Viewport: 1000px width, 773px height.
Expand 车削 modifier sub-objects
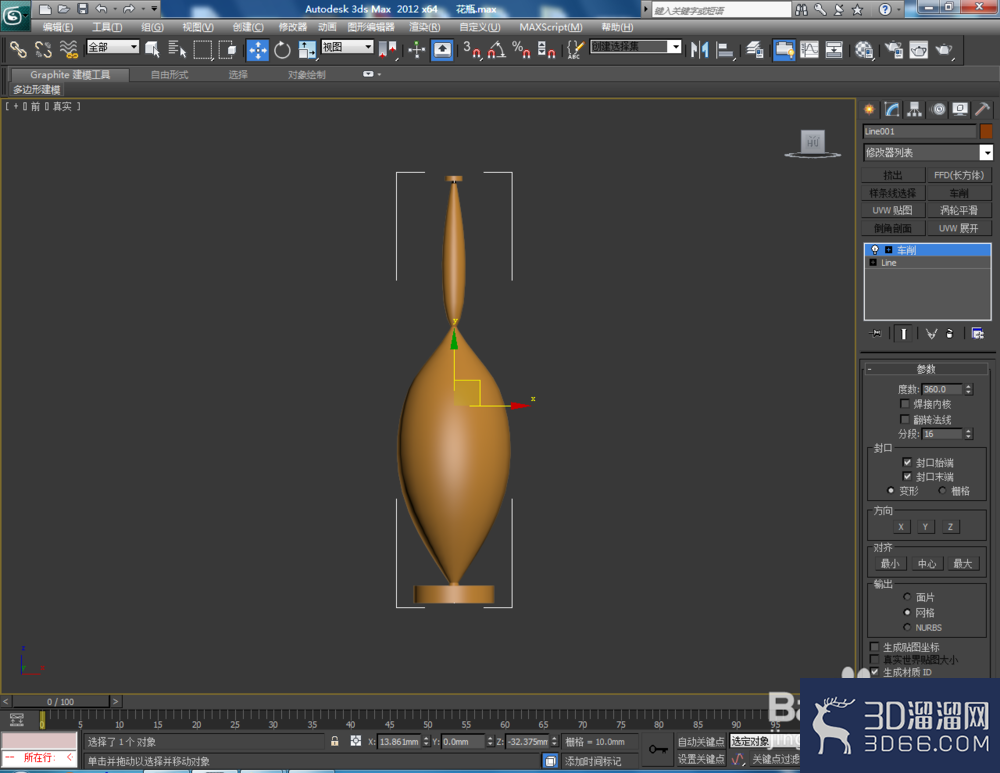pyautogui.click(x=888, y=250)
